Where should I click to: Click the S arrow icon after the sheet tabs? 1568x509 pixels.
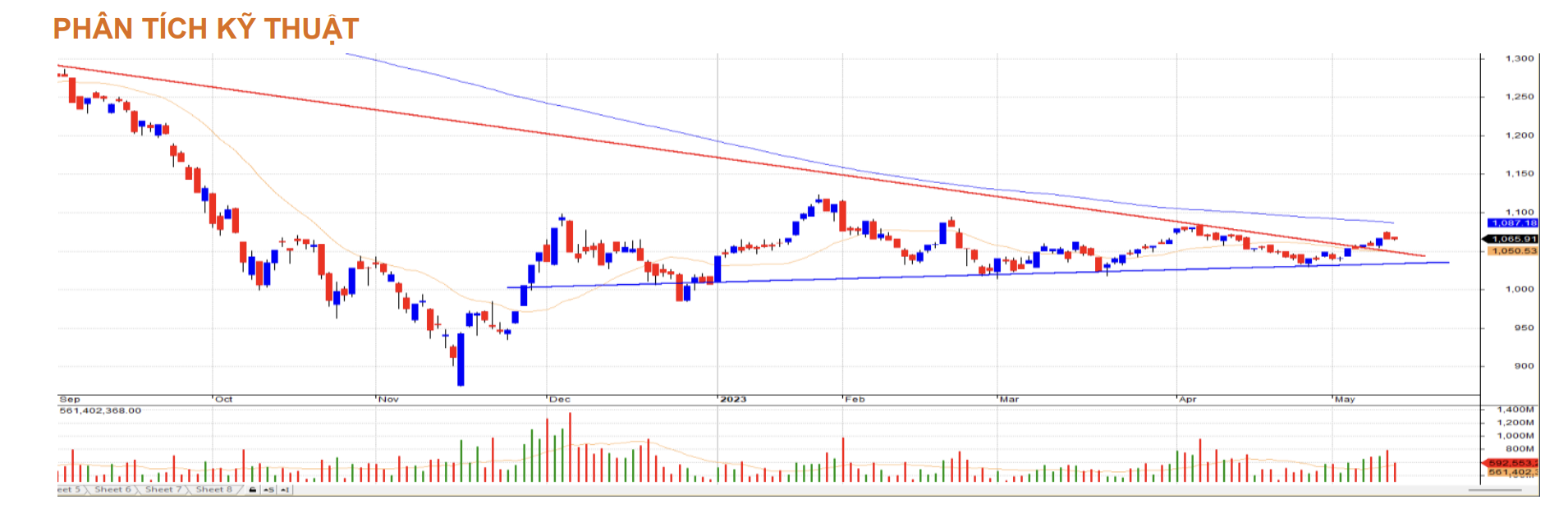click(268, 490)
